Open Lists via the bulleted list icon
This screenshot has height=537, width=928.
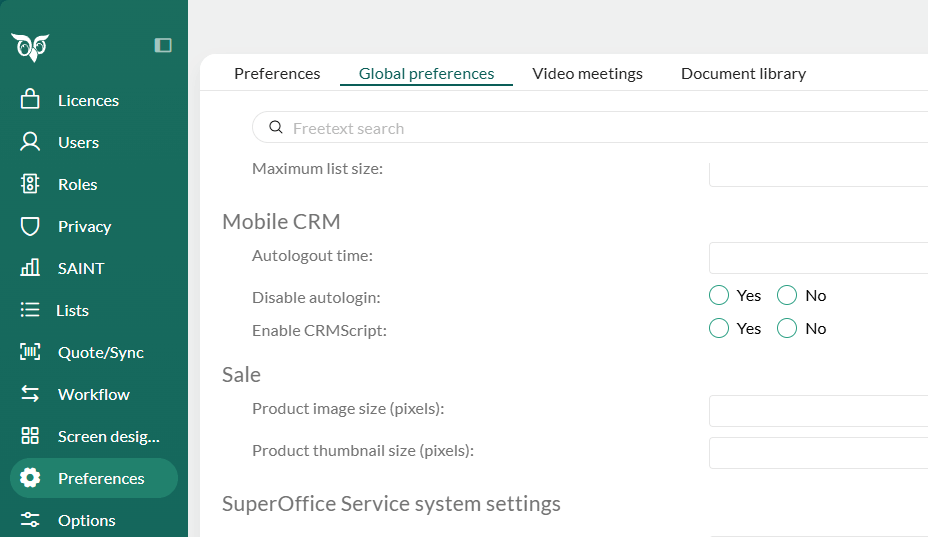pos(30,310)
